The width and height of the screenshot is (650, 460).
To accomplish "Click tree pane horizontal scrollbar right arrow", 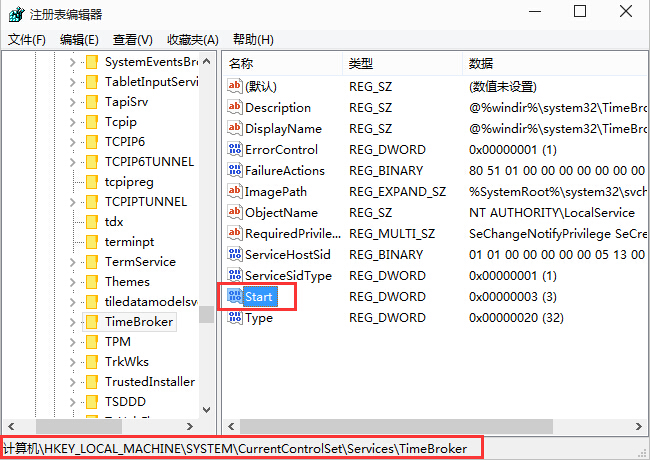I will click(189, 426).
